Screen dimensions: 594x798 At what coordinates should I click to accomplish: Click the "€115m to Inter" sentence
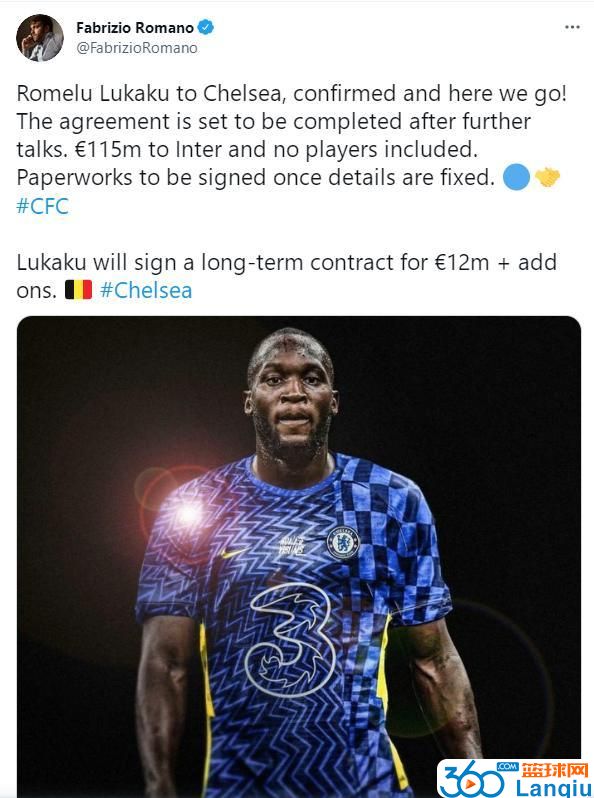click(276, 150)
